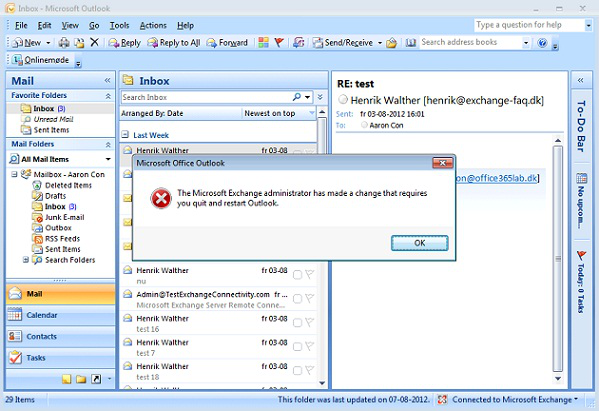Toggle flag checkbox for test 16 message

pos(297,323)
